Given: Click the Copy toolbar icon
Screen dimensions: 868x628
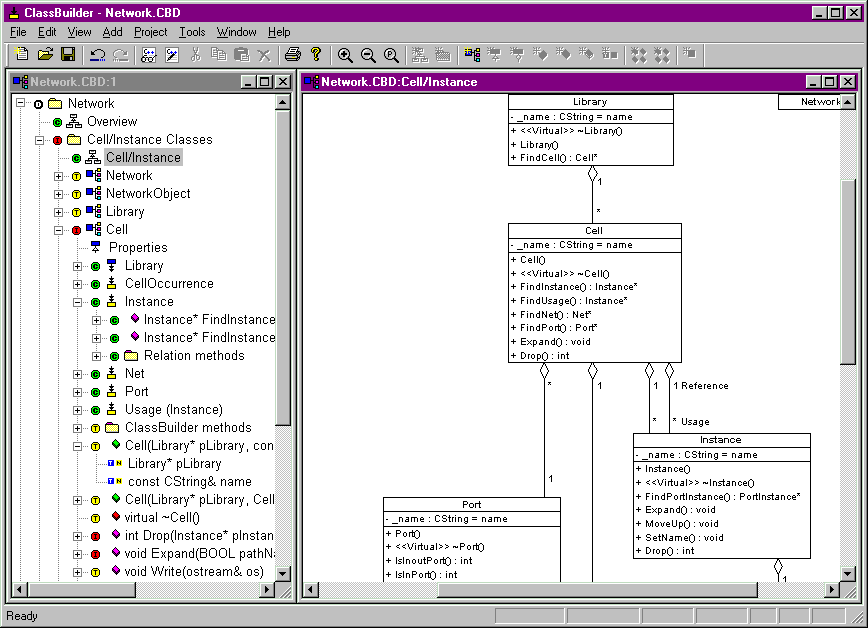Looking at the screenshot, I should 219,54.
